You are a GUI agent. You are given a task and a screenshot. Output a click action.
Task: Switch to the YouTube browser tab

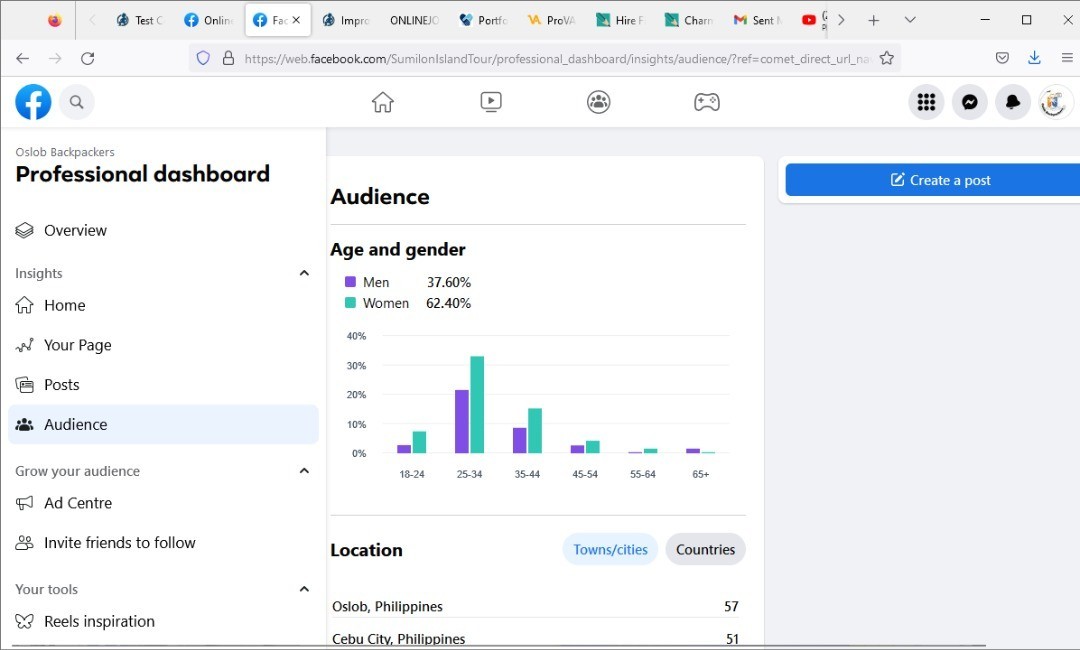(x=809, y=20)
